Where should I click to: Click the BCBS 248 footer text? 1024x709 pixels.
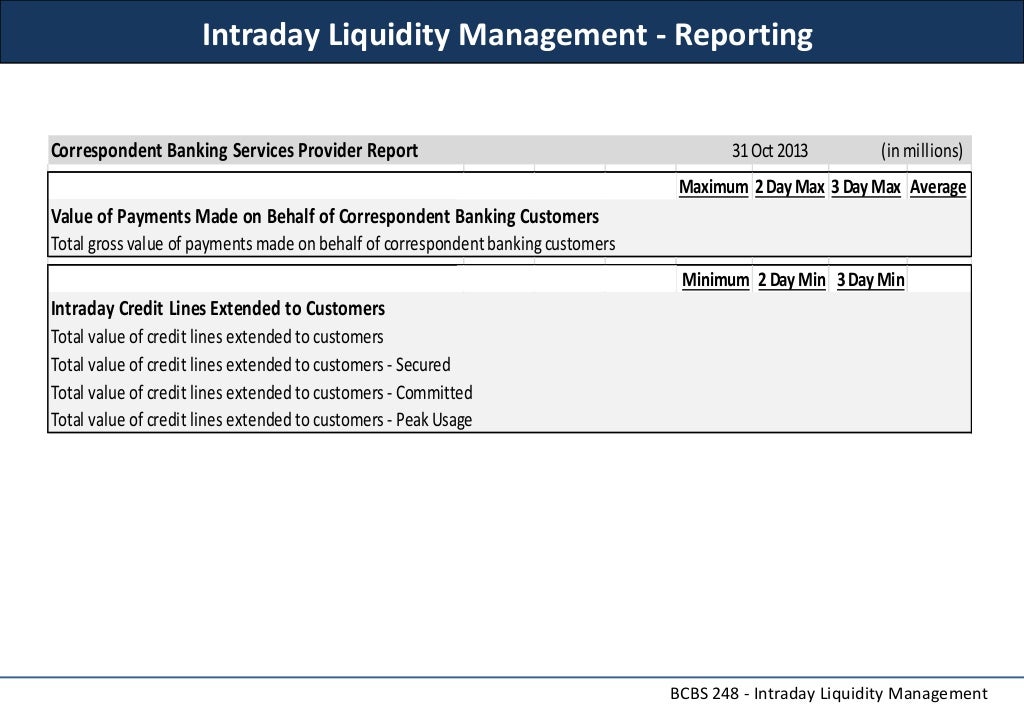click(x=829, y=693)
